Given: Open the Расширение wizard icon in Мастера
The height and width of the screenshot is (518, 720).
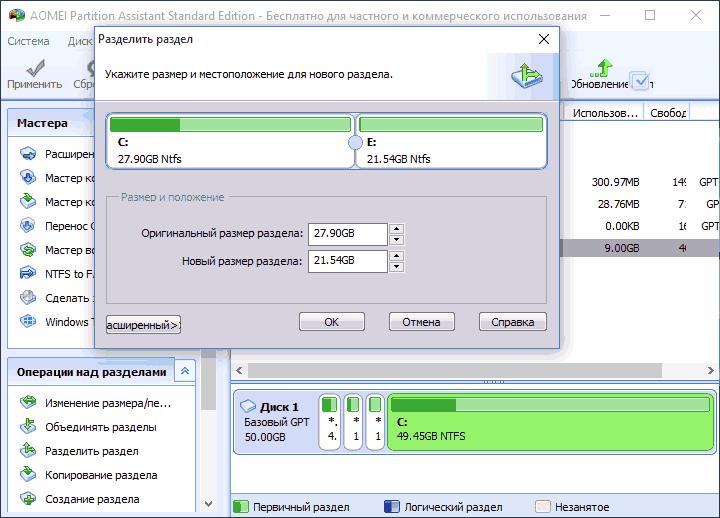Looking at the screenshot, I should point(28,154).
